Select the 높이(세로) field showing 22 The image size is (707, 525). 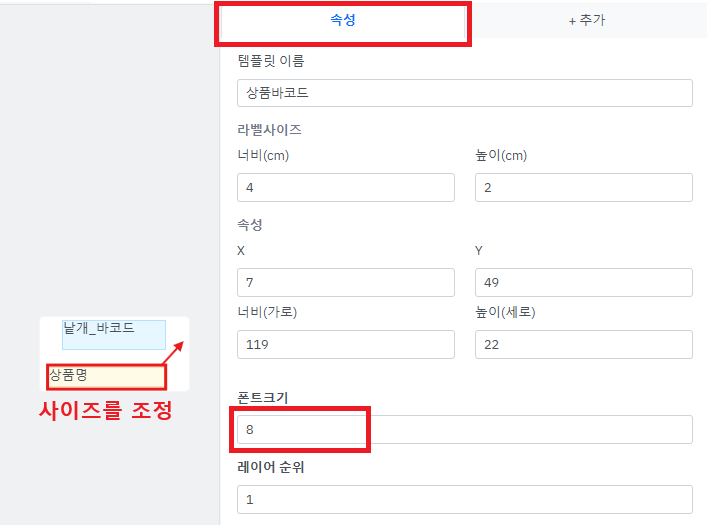pos(583,344)
